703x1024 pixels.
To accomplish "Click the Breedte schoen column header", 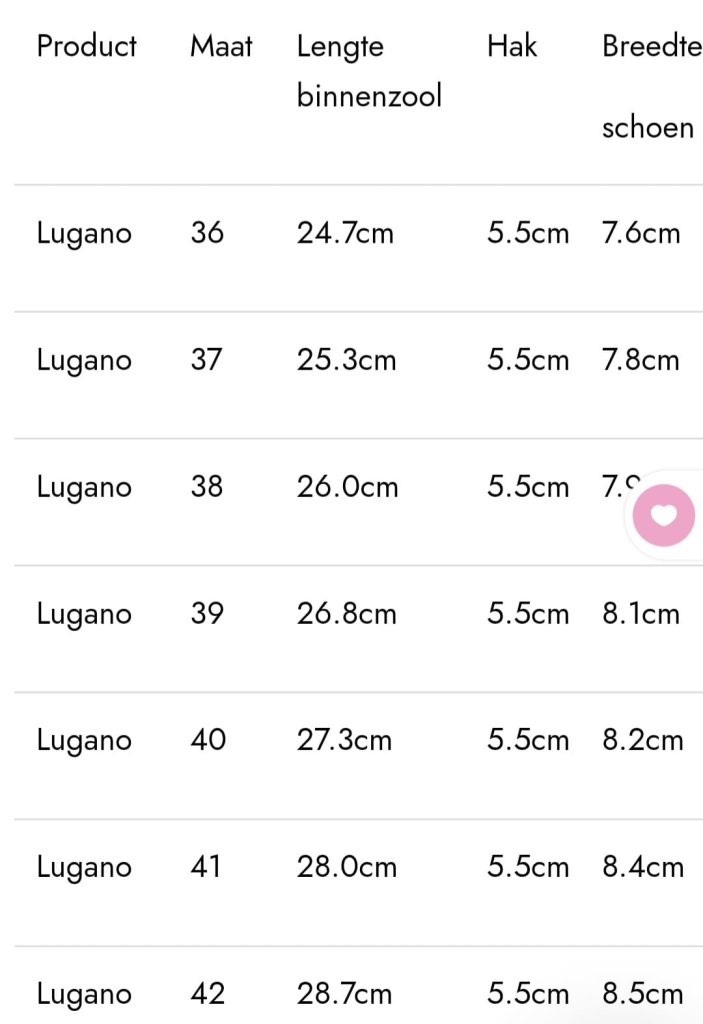I will [x=650, y=86].
